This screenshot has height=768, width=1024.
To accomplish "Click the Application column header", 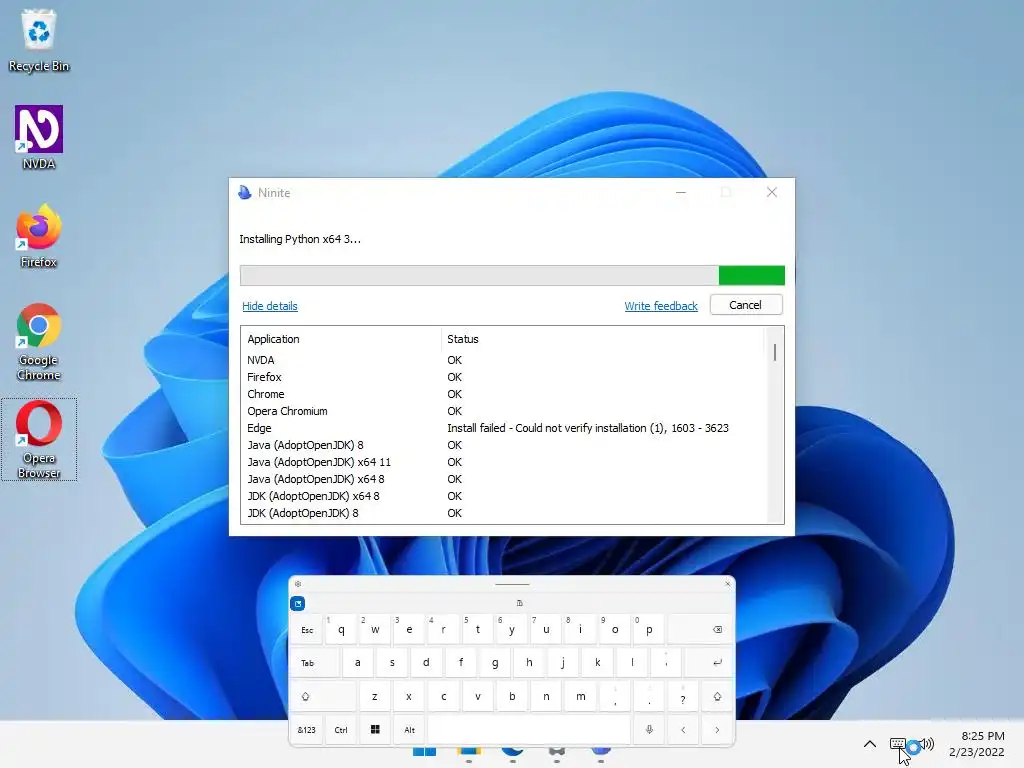I will pyautogui.click(x=340, y=339).
